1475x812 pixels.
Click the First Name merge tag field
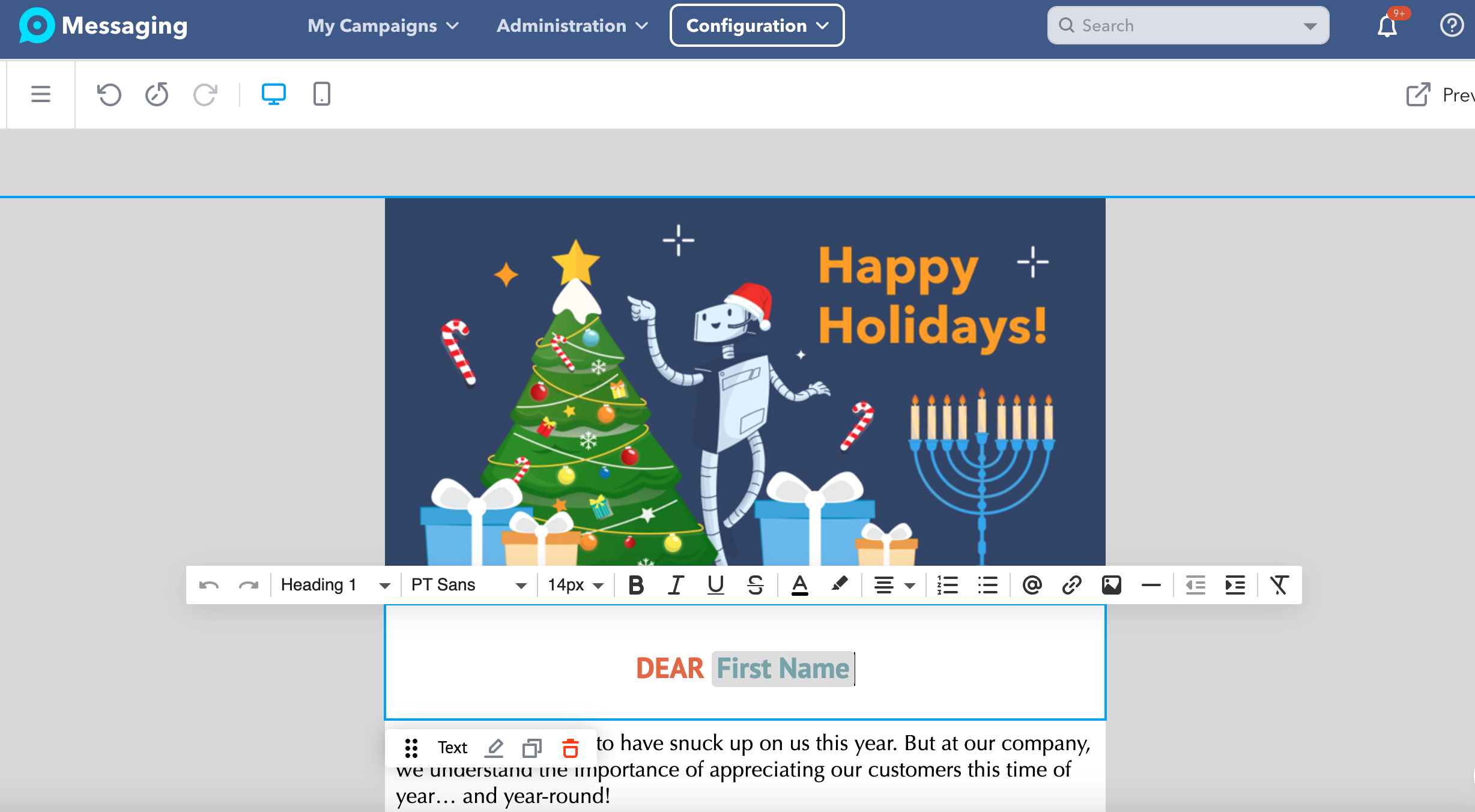pyautogui.click(x=782, y=668)
